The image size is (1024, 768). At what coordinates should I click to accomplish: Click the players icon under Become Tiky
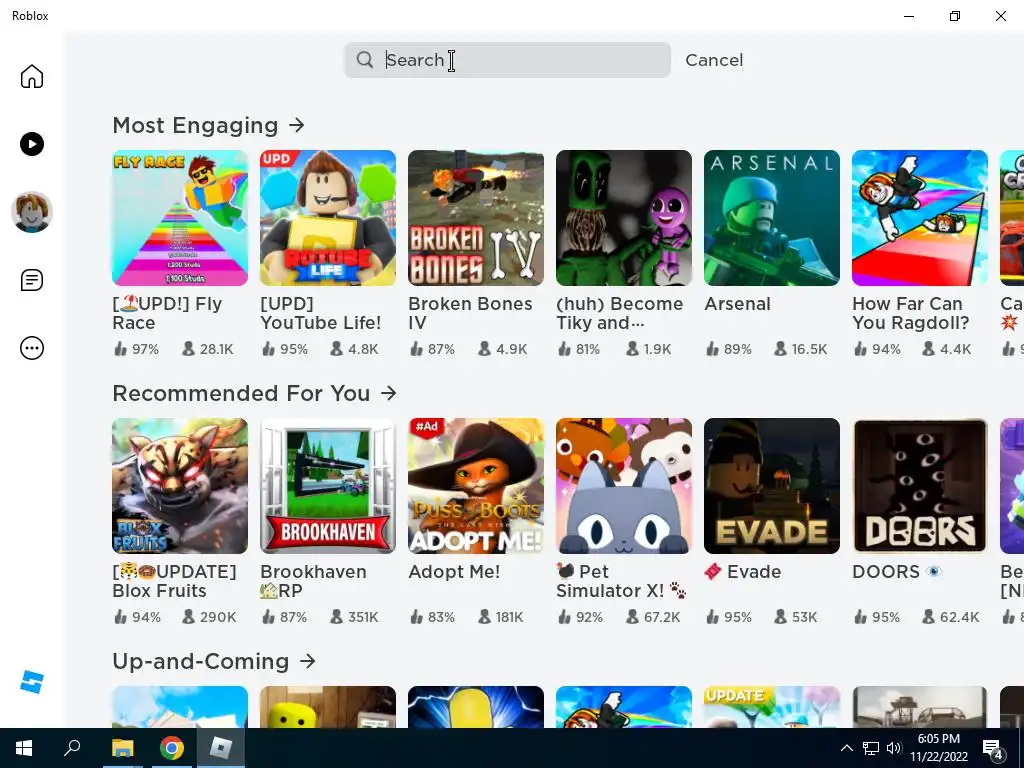point(632,349)
